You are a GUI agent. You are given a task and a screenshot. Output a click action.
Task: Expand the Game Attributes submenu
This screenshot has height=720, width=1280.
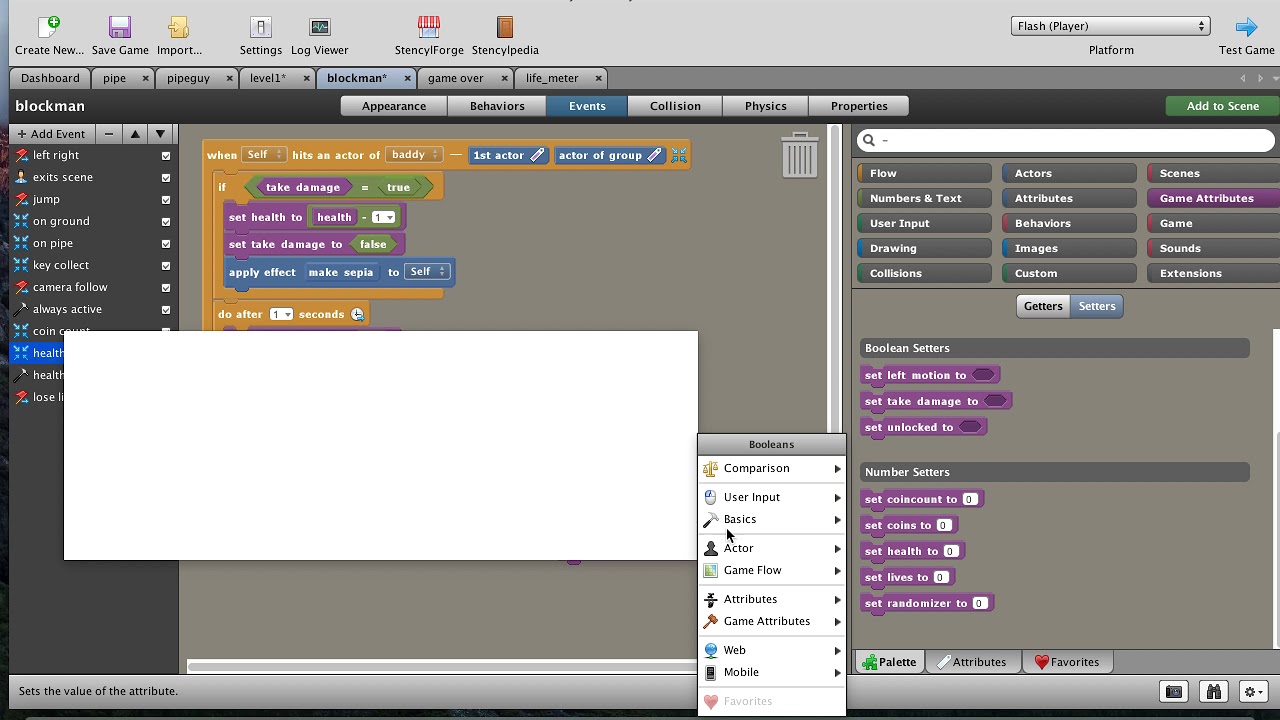(771, 621)
